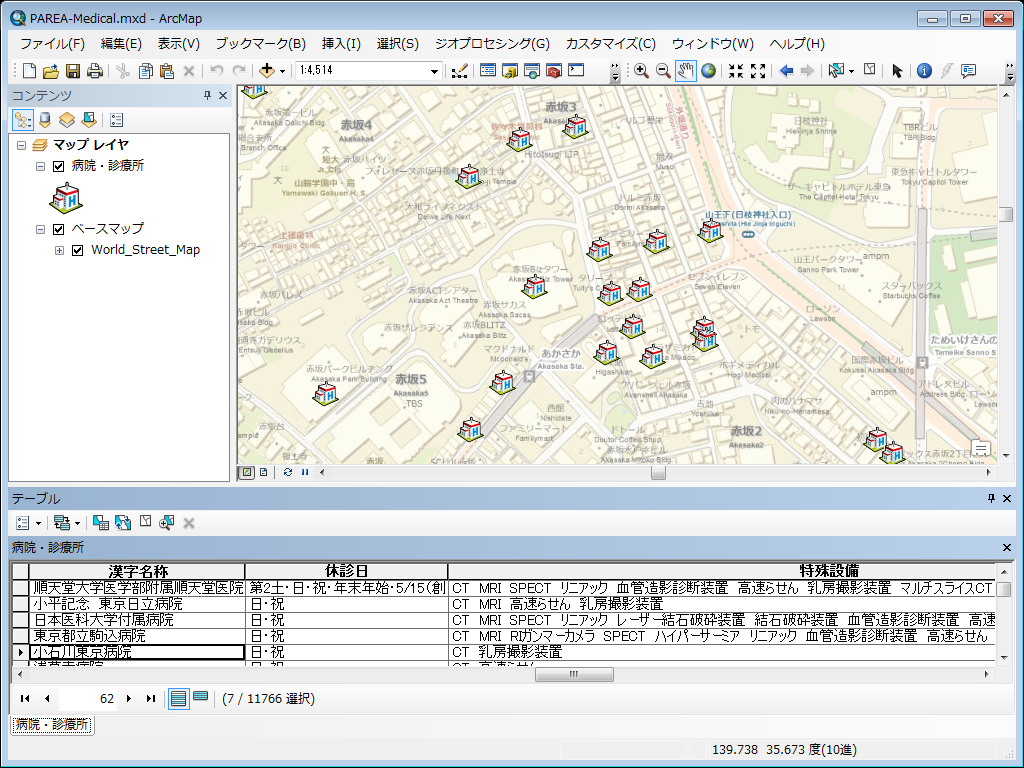Image resolution: width=1024 pixels, height=768 pixels.
Task: Open カスタマイズ(C) menu
Action: 611,44
